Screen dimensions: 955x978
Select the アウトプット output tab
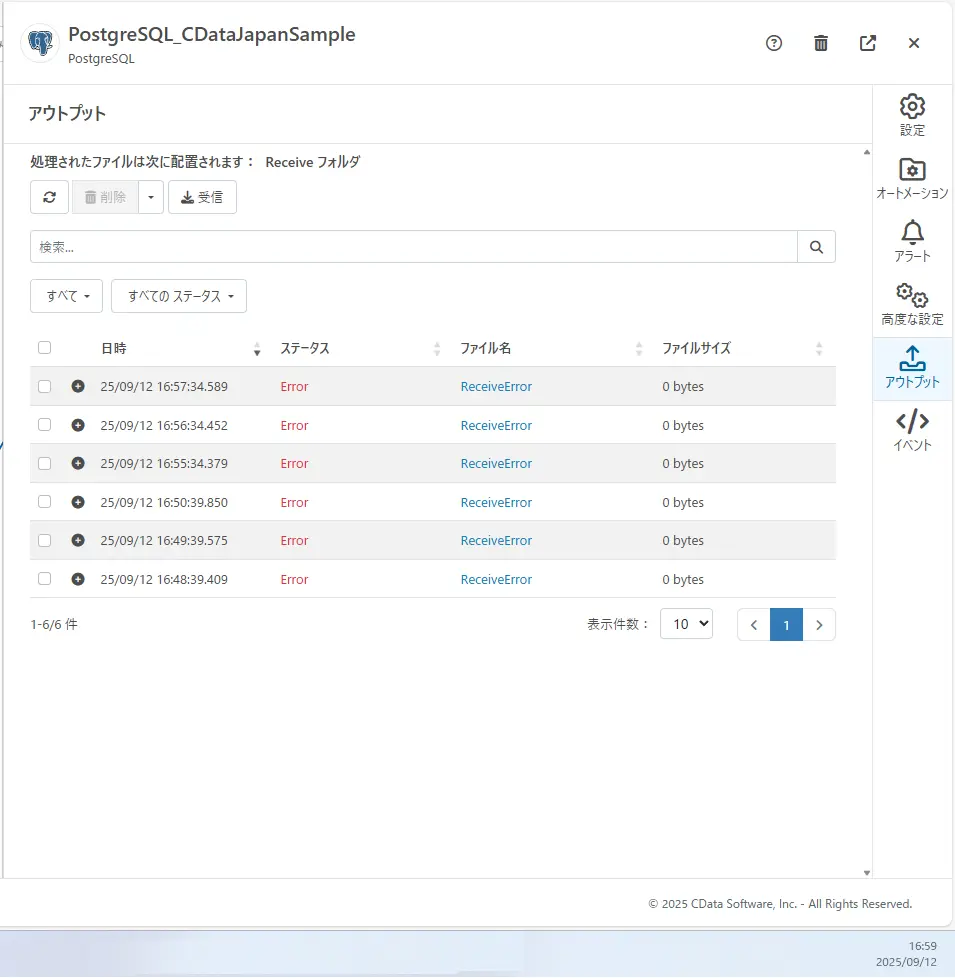click(912, 368)
